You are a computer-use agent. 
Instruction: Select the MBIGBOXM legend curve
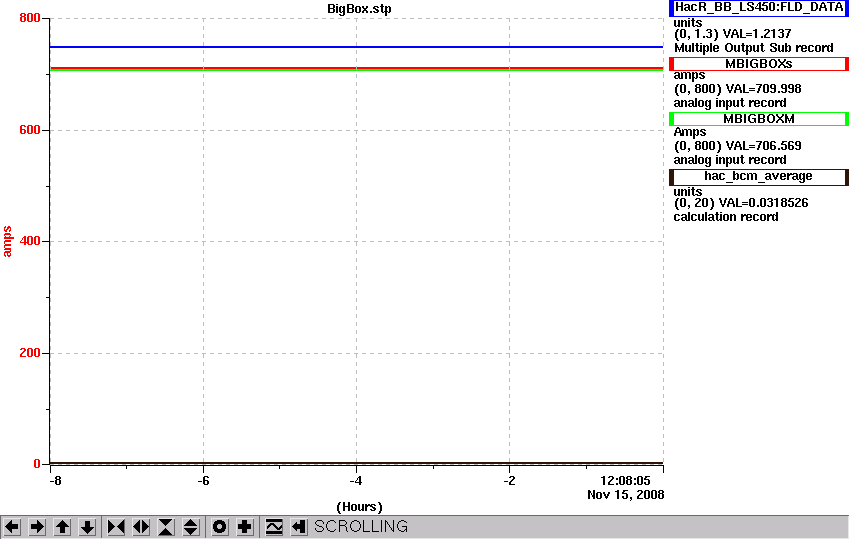coord(759,119)
